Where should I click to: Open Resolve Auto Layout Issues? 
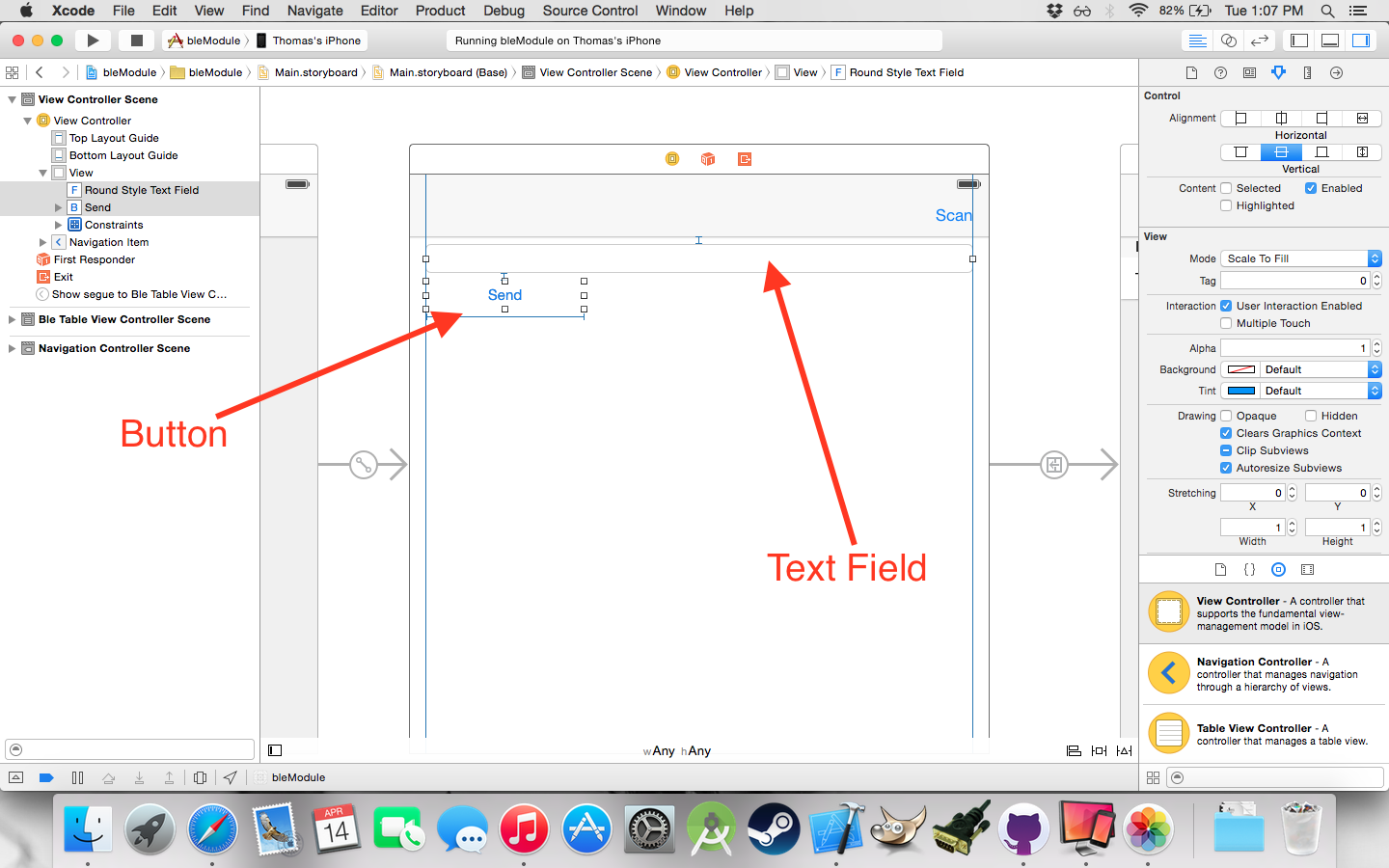click(1124, 750)
